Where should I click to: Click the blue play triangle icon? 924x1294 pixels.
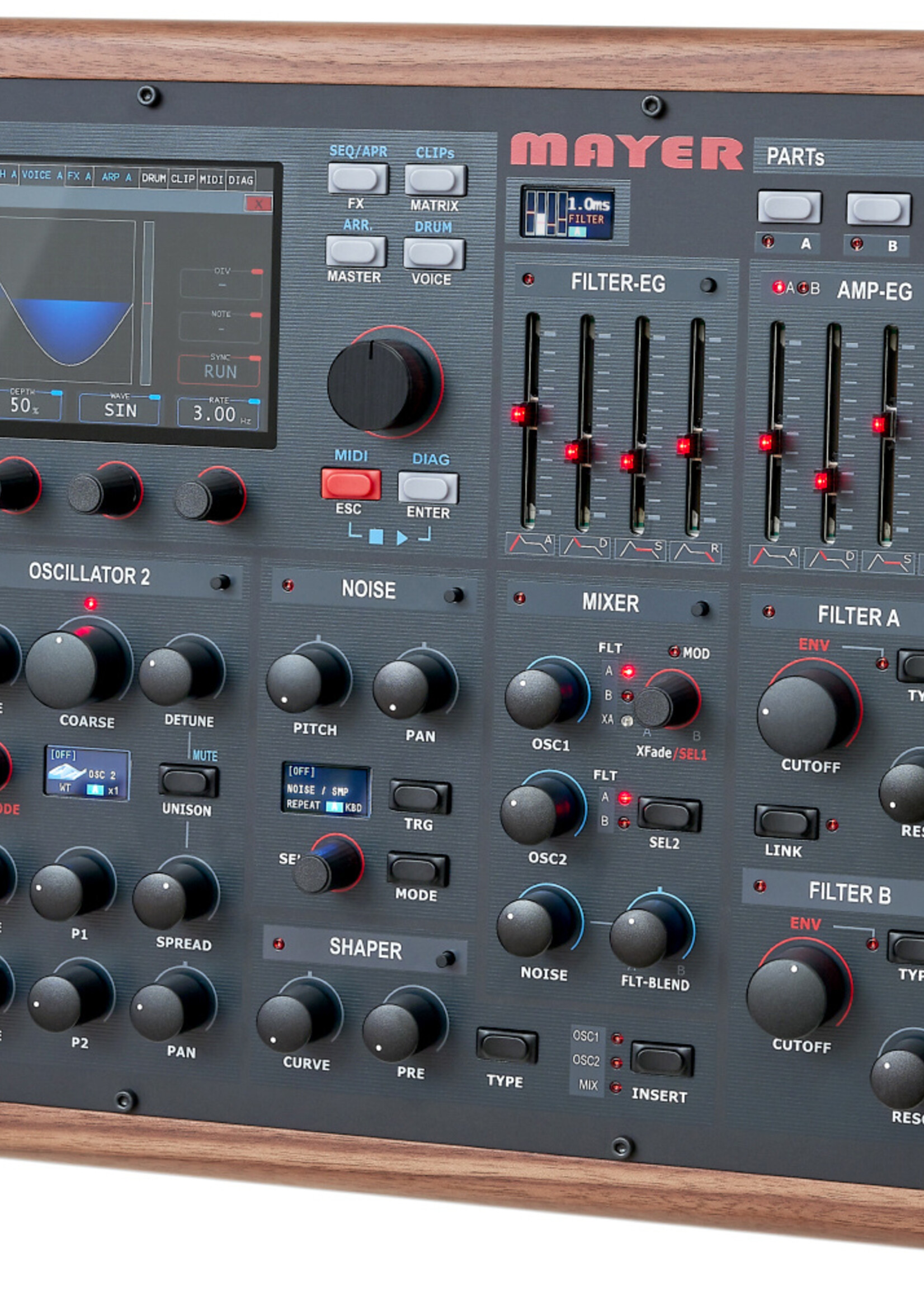pos(402,537)
